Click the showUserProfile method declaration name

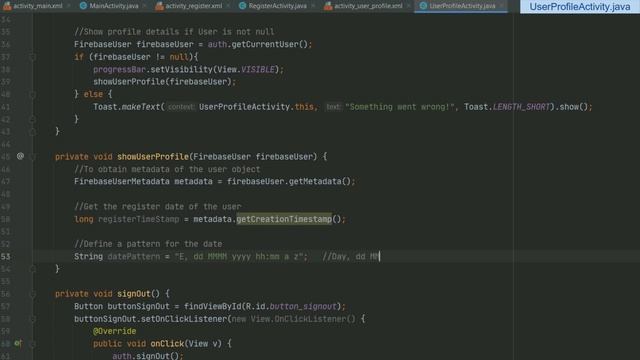click(x=153, y=157)
